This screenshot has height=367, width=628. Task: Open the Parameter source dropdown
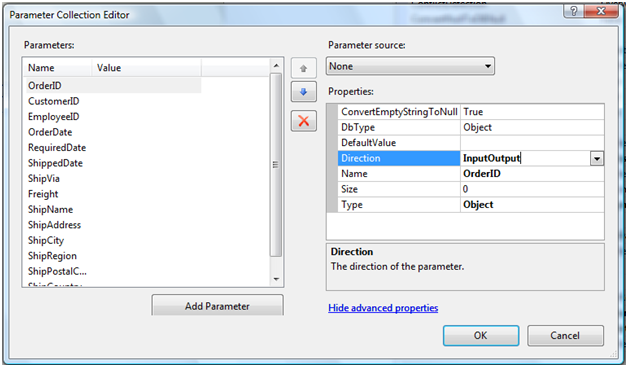pos(411,66)
